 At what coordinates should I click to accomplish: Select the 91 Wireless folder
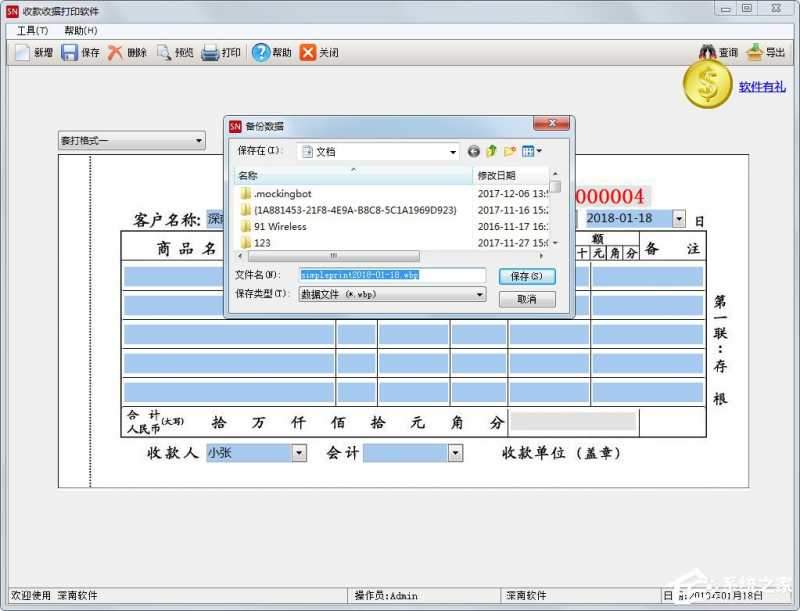280,227
